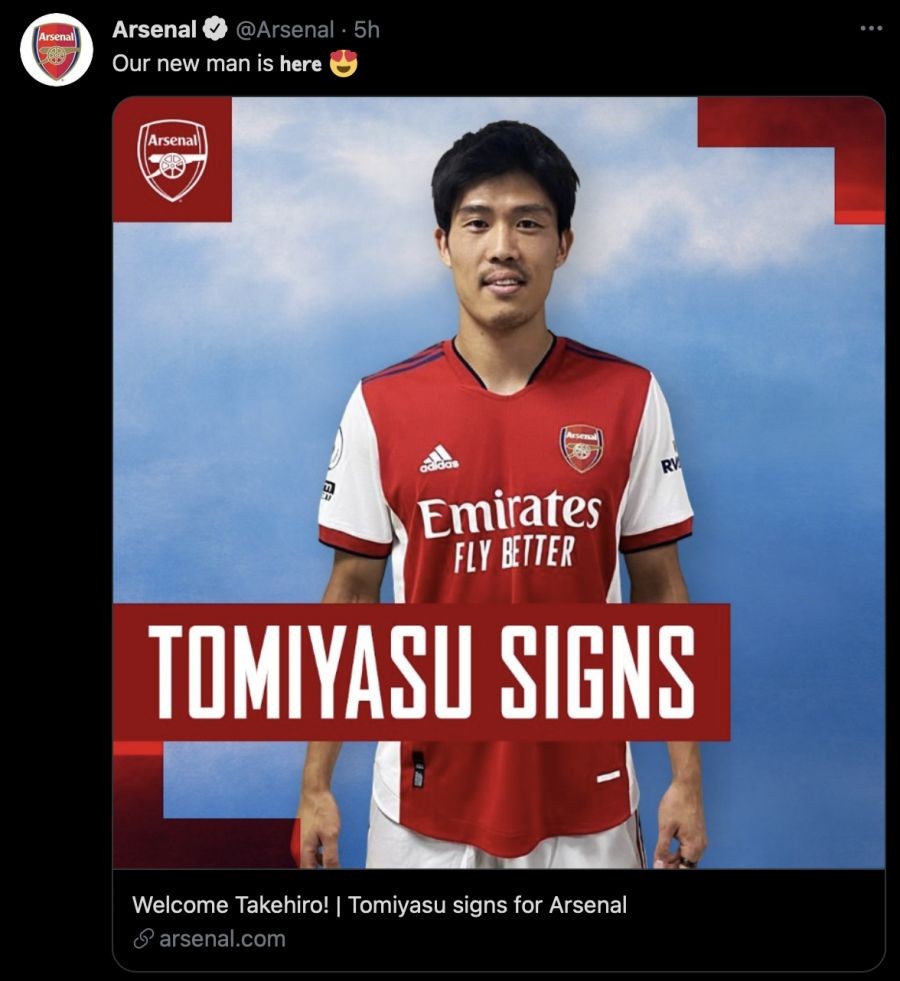Open the @Arsenal handle link
The width and height of the screenshot is (900, 981).
point(285,29)
